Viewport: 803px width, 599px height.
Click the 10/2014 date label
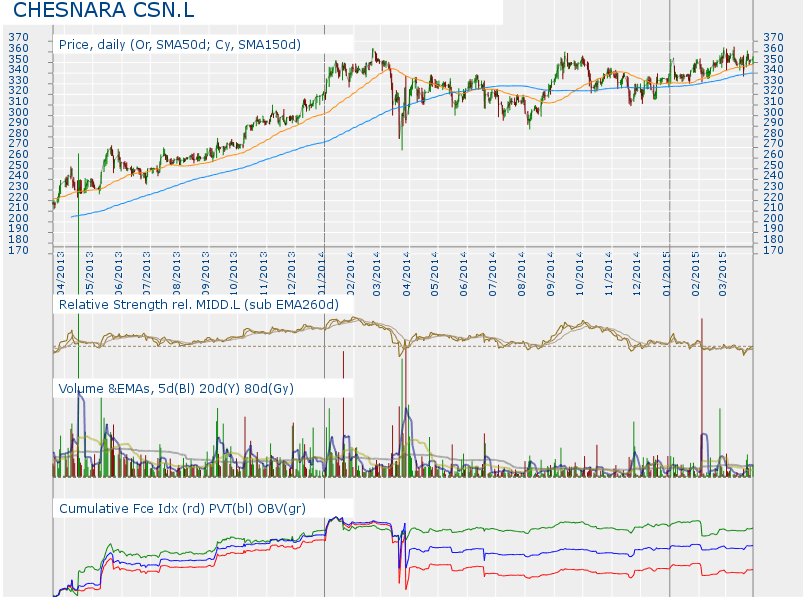(x=579, y=273)
